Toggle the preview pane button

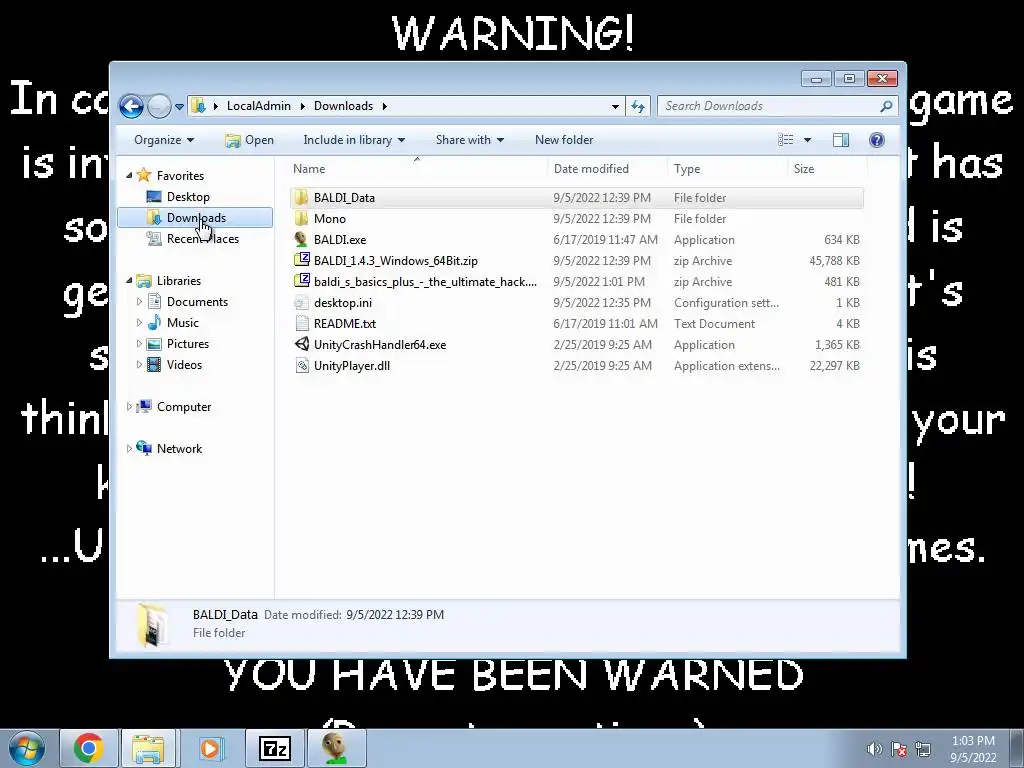841,140
